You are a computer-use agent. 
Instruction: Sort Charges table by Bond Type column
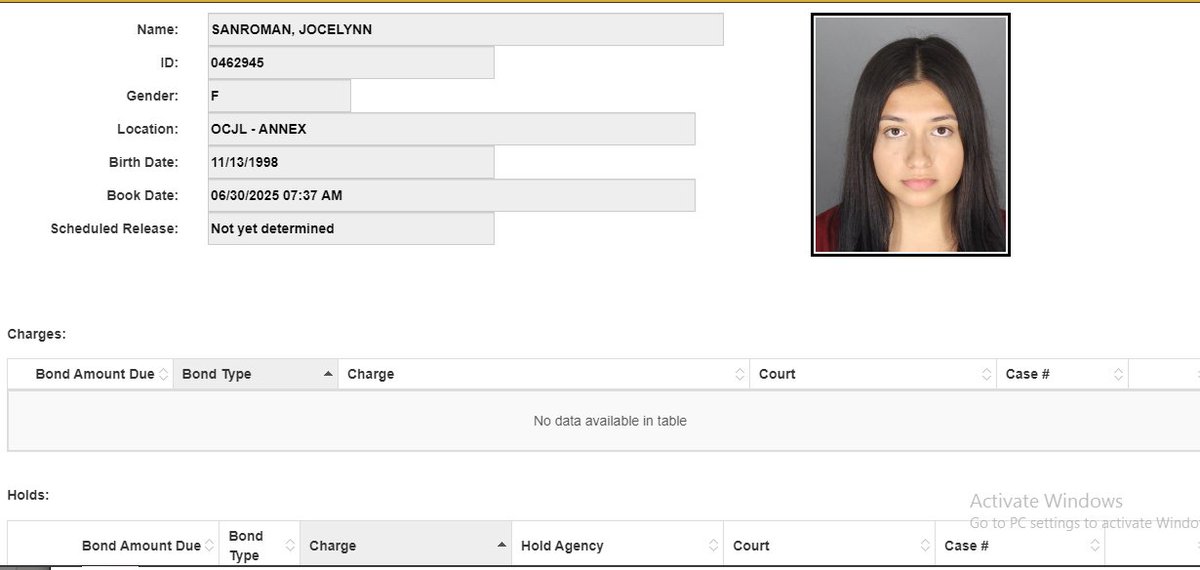[x=256, y=374]
